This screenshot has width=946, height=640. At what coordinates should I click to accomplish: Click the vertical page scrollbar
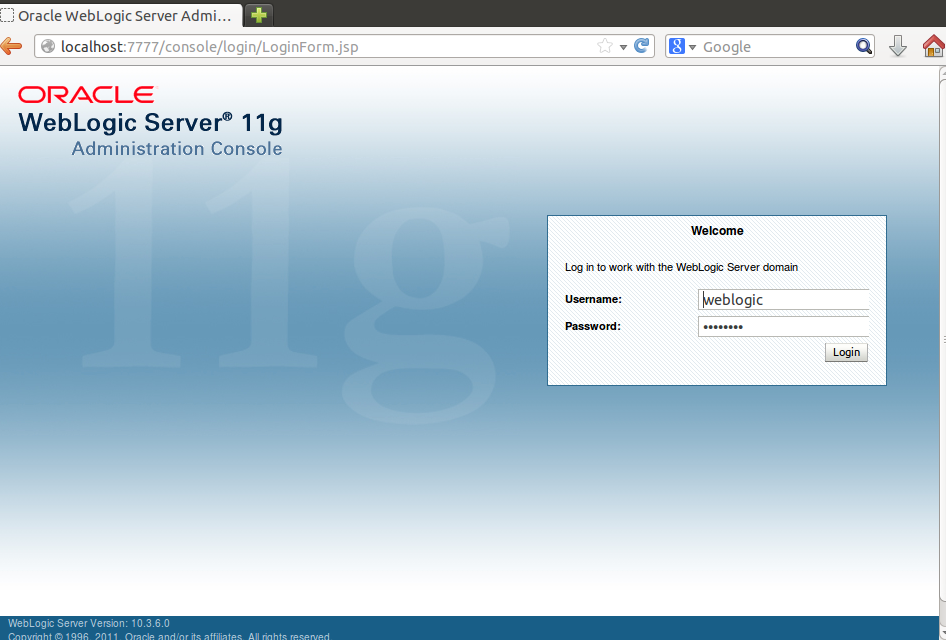(x=942, y=341)
